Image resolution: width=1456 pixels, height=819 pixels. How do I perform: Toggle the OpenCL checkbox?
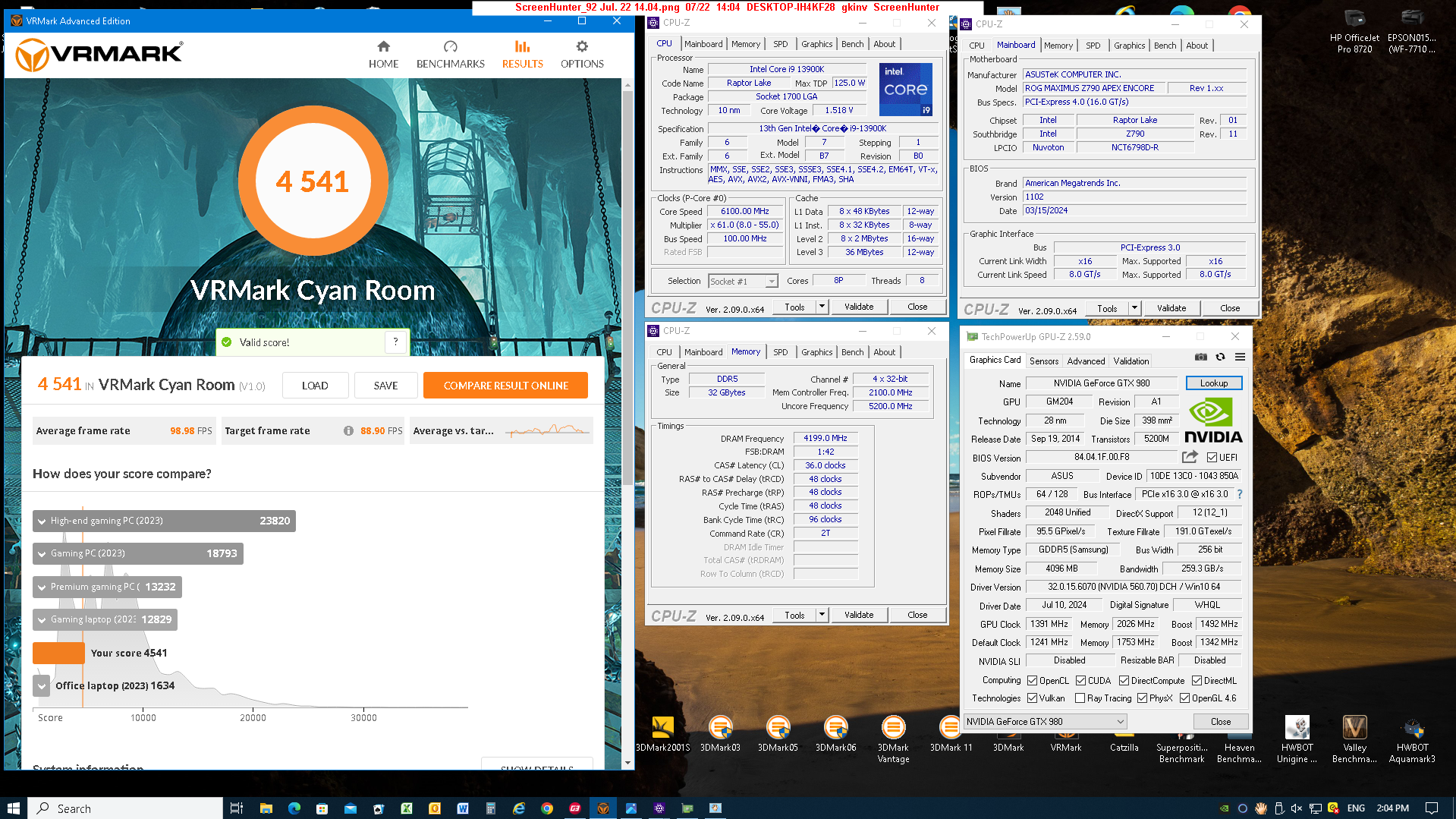pos(1032,680)
